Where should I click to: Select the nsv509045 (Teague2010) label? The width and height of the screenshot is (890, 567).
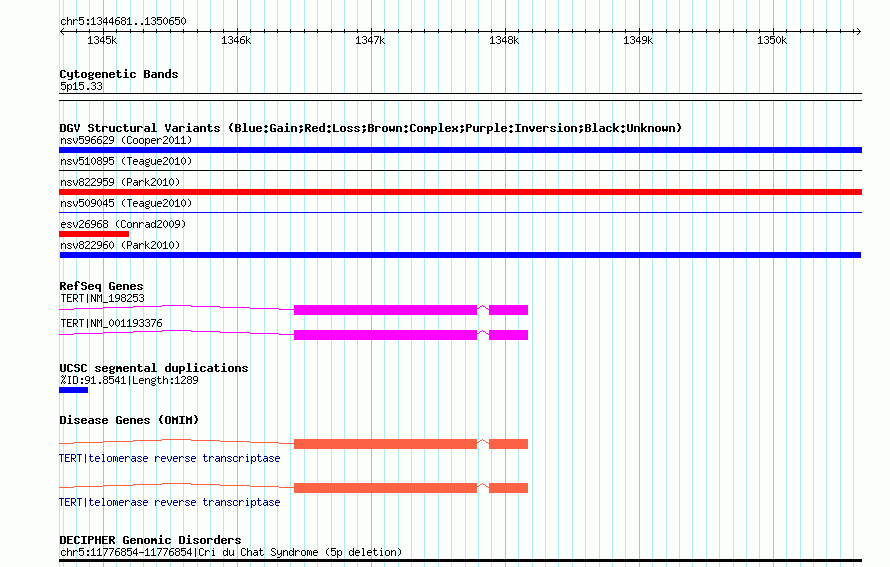coord(126,203)
